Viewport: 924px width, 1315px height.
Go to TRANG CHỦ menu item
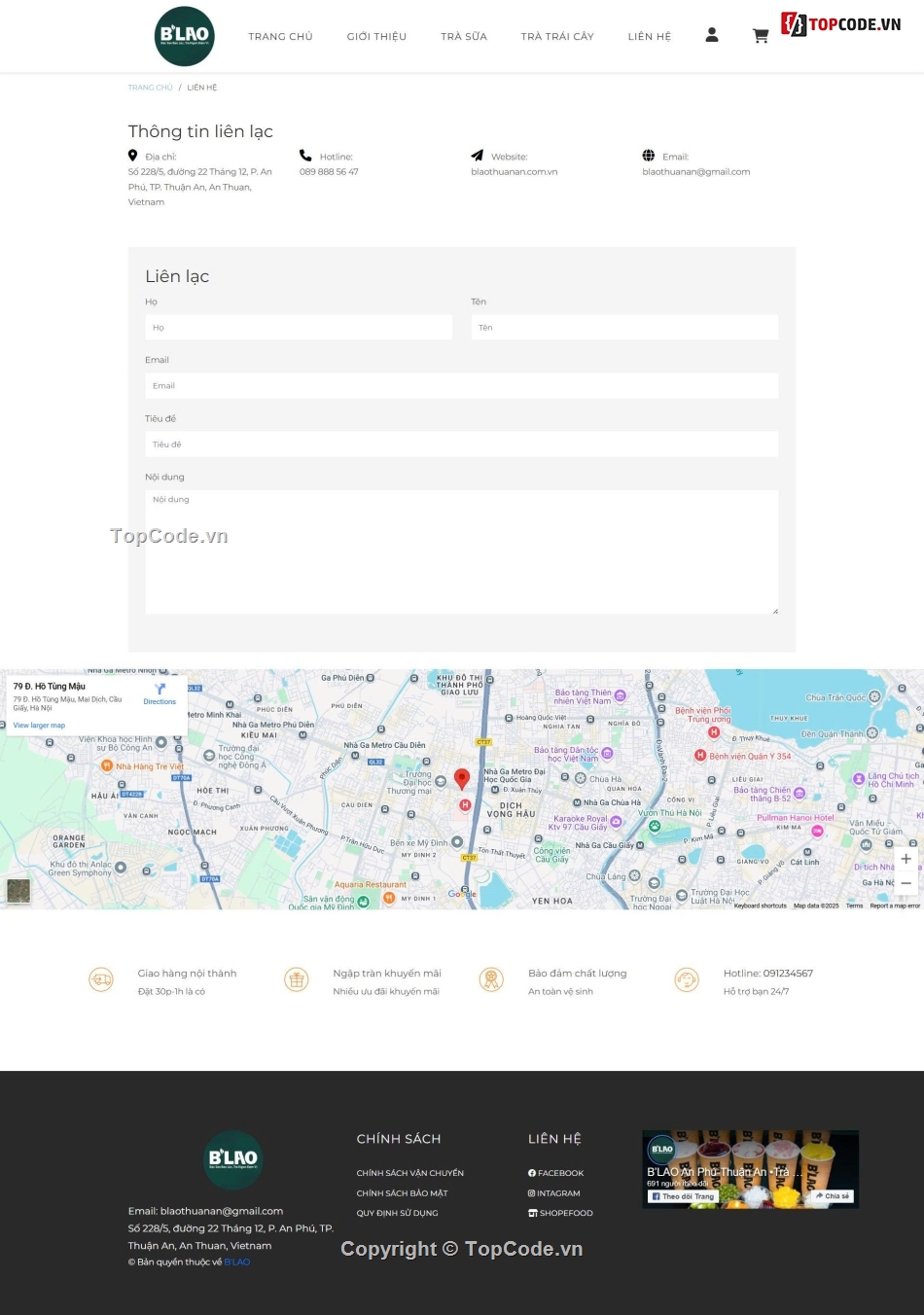point(280,37)
